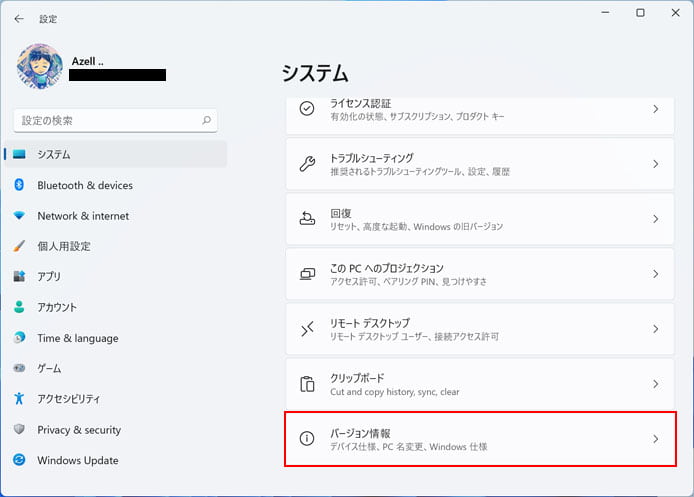Expand 回復 chevron arrow
Screen dimensions: 694x497
click(x=655, y=219)
